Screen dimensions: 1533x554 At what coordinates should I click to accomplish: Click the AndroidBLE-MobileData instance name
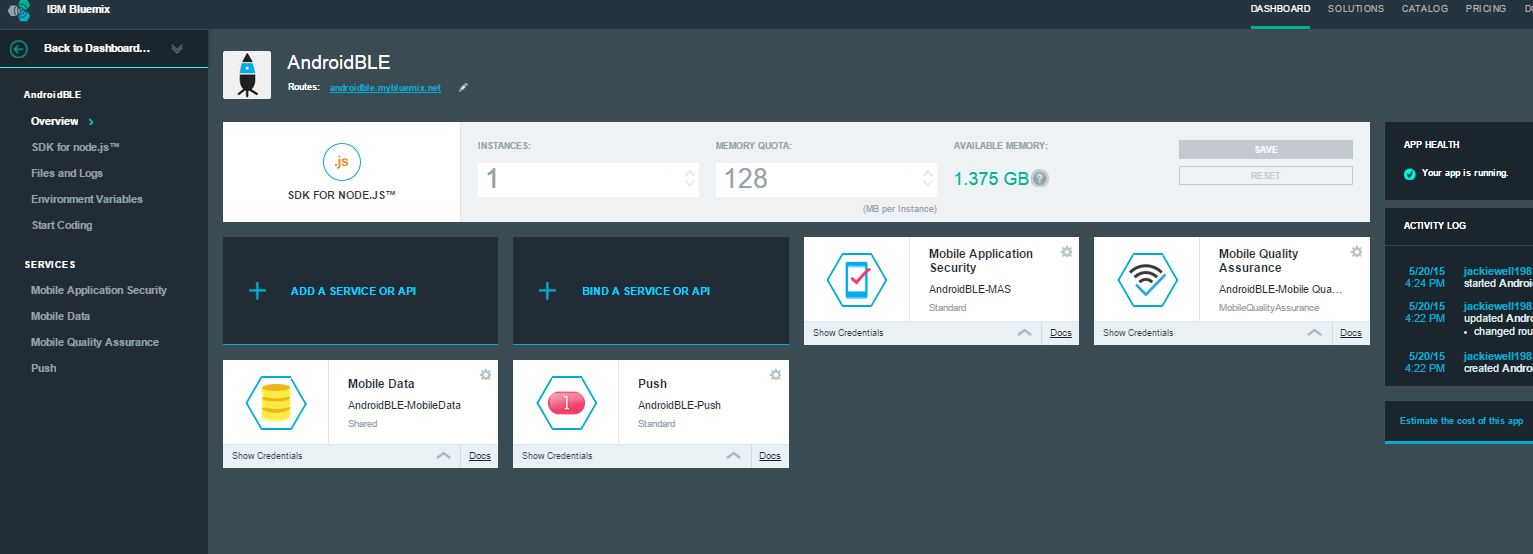404,405
